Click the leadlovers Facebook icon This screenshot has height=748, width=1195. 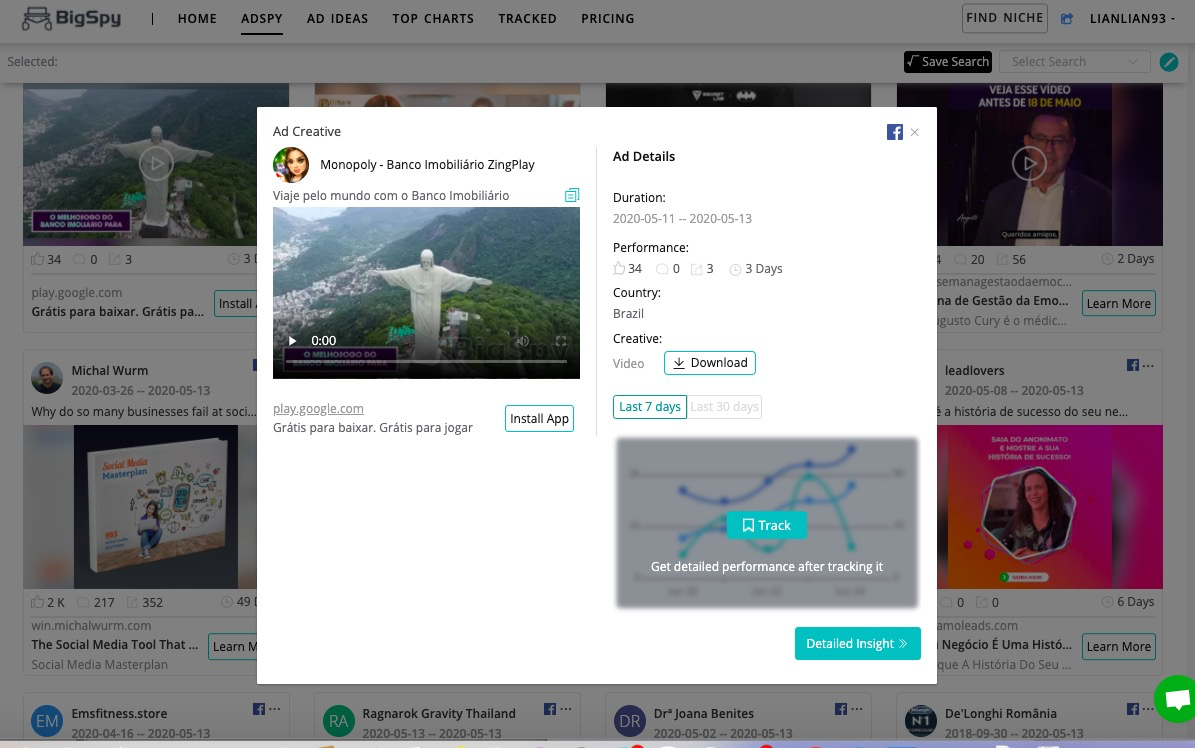pos(1133,365)
